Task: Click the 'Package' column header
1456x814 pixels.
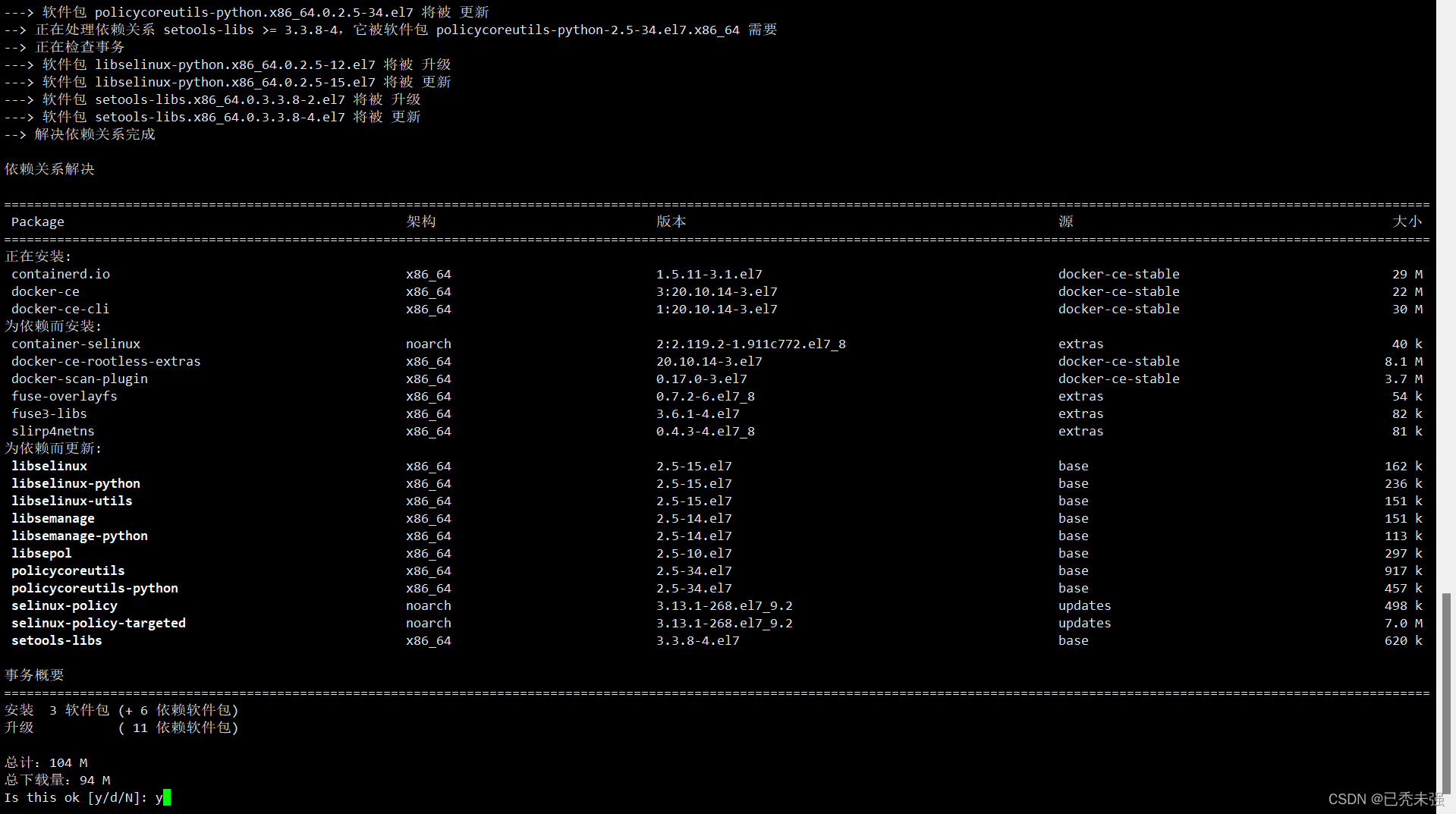Action: click(38, 222)
